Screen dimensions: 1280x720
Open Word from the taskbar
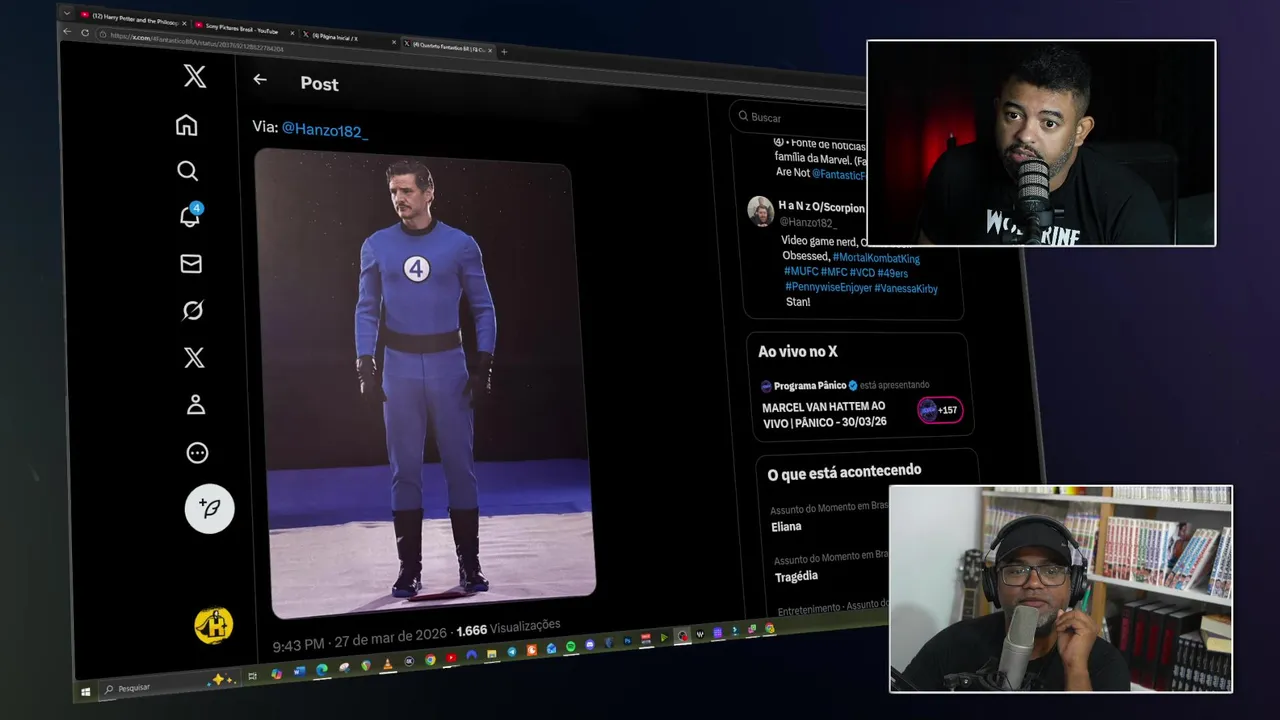299,672
